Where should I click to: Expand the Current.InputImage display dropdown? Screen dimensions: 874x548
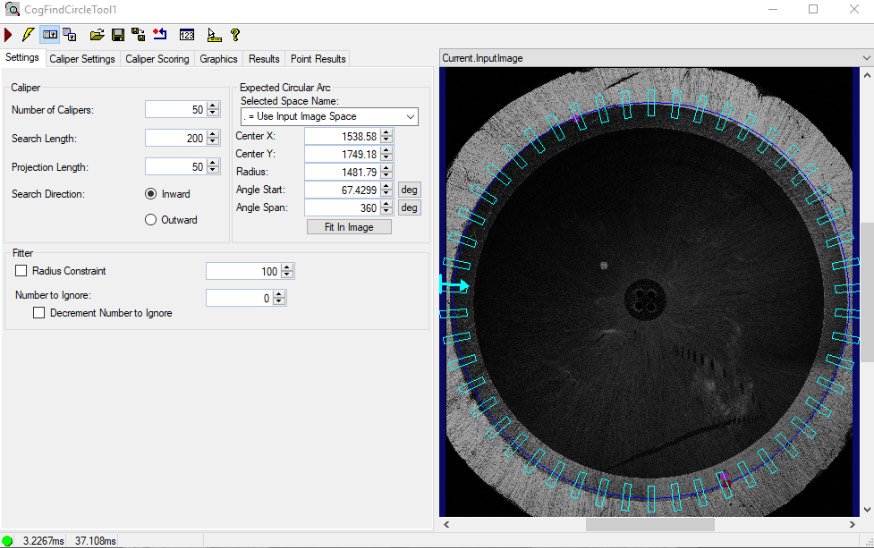point(865,58)
